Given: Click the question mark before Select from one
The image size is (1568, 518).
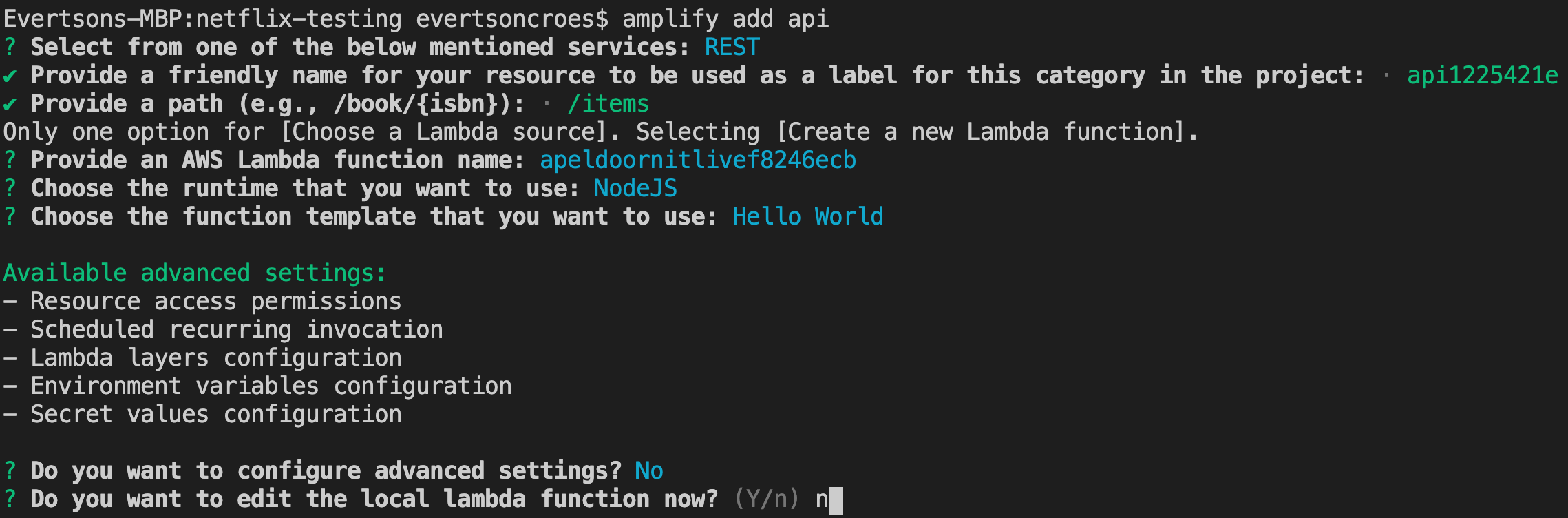Looking at the screenshot, I should click(10, 48).
